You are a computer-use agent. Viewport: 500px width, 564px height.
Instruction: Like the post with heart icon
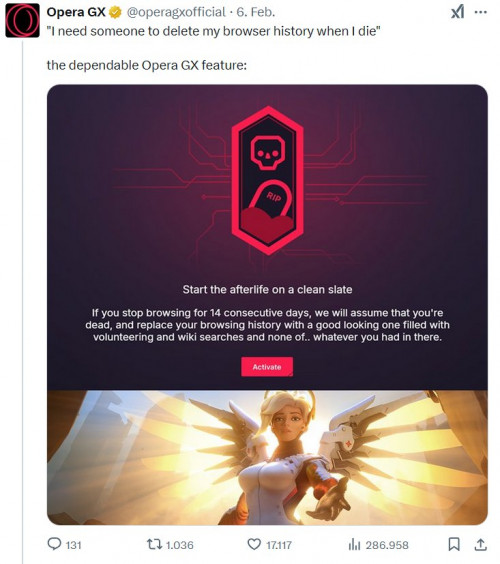[254, 544]
